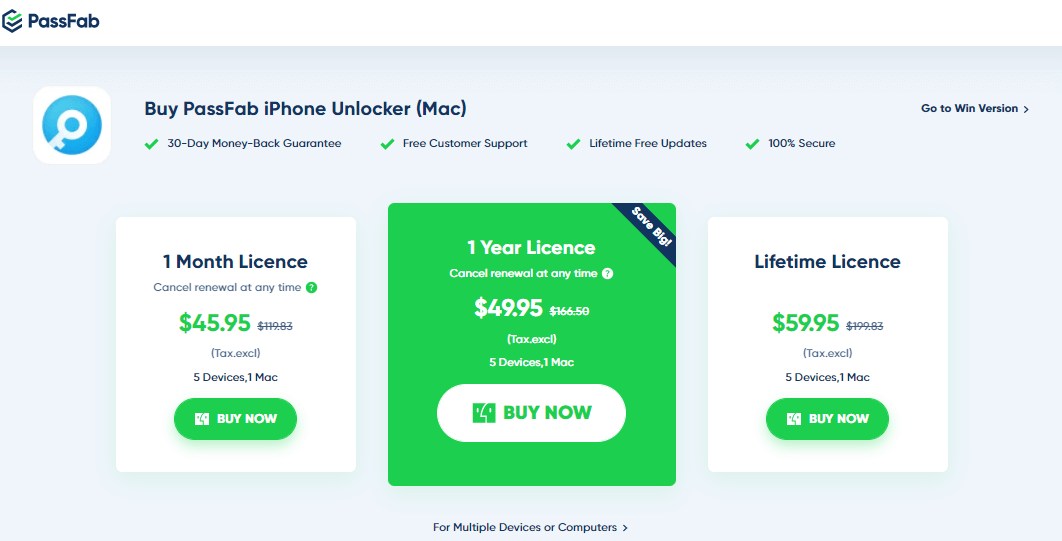Select the Lifetime Licence heading
The width and height of the screenshot is (1062, 541).
(828, 261)
